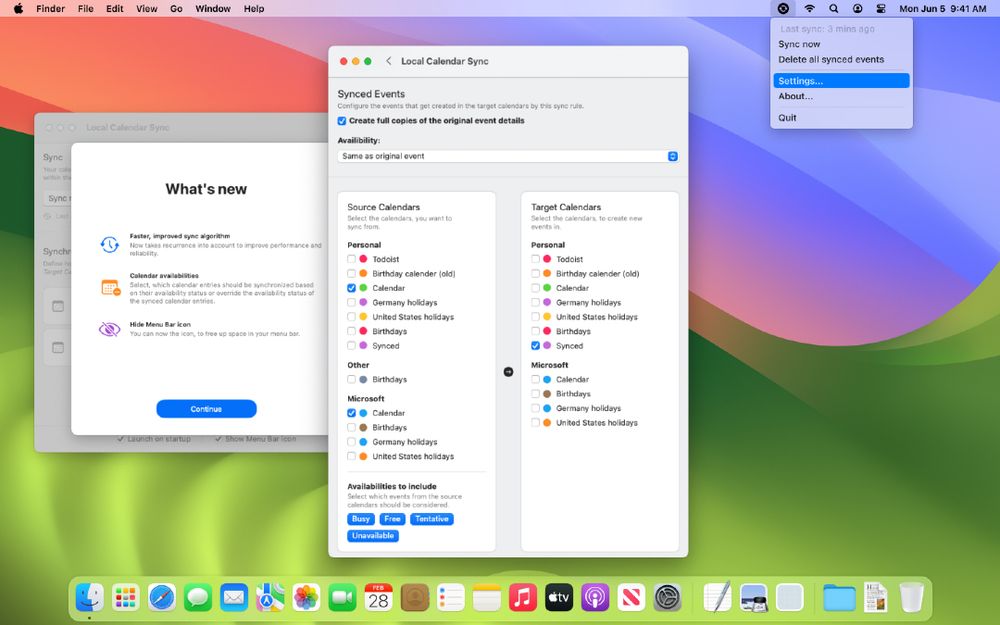The image size is (1000, 625).
Task: Open Preview from the Dock
Action: pos(754,598)
